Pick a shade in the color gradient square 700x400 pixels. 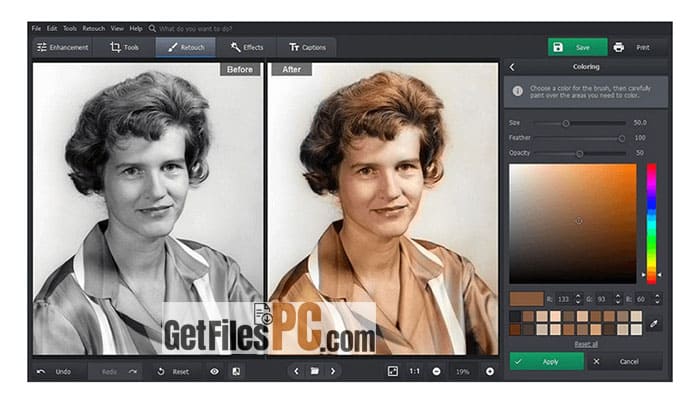coord(573,224)
